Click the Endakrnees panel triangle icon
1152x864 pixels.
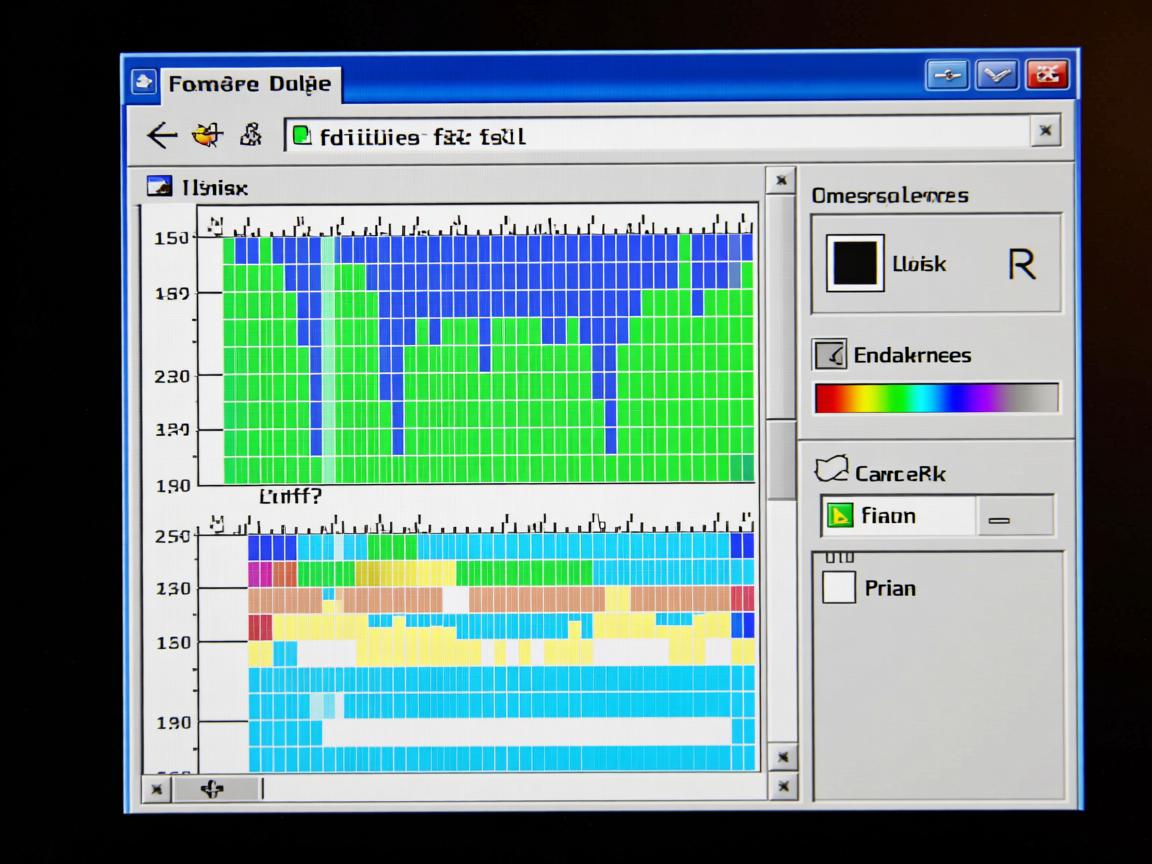[828, 354]
